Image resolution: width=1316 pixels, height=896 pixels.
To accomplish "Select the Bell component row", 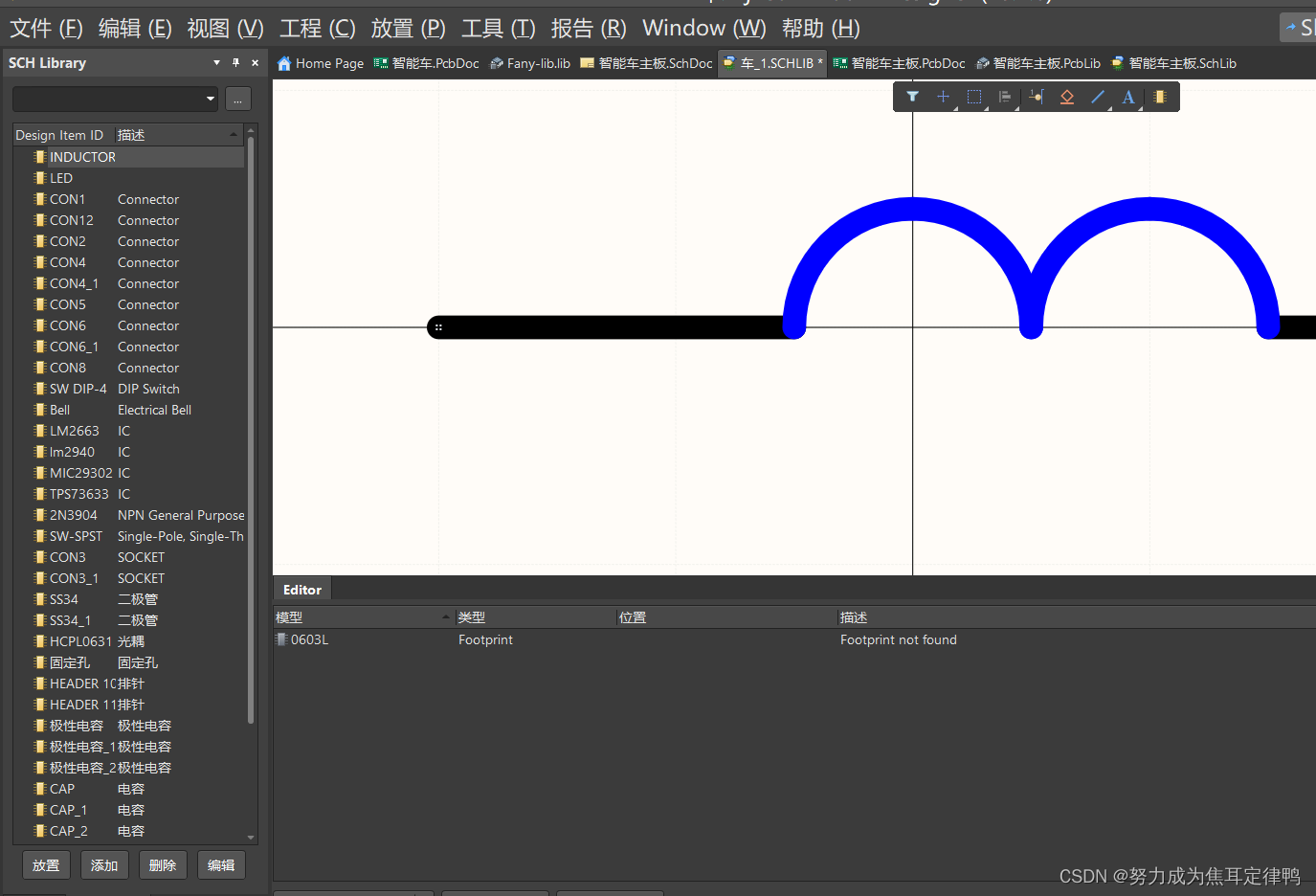I will 129,410.
